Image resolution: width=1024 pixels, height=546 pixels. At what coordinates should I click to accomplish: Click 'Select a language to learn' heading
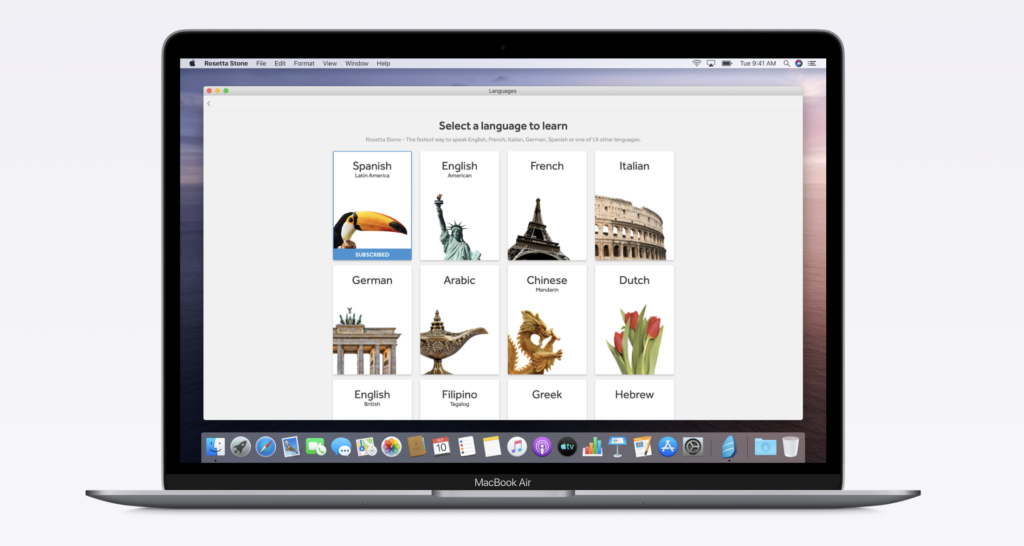(x=503, y=126)
